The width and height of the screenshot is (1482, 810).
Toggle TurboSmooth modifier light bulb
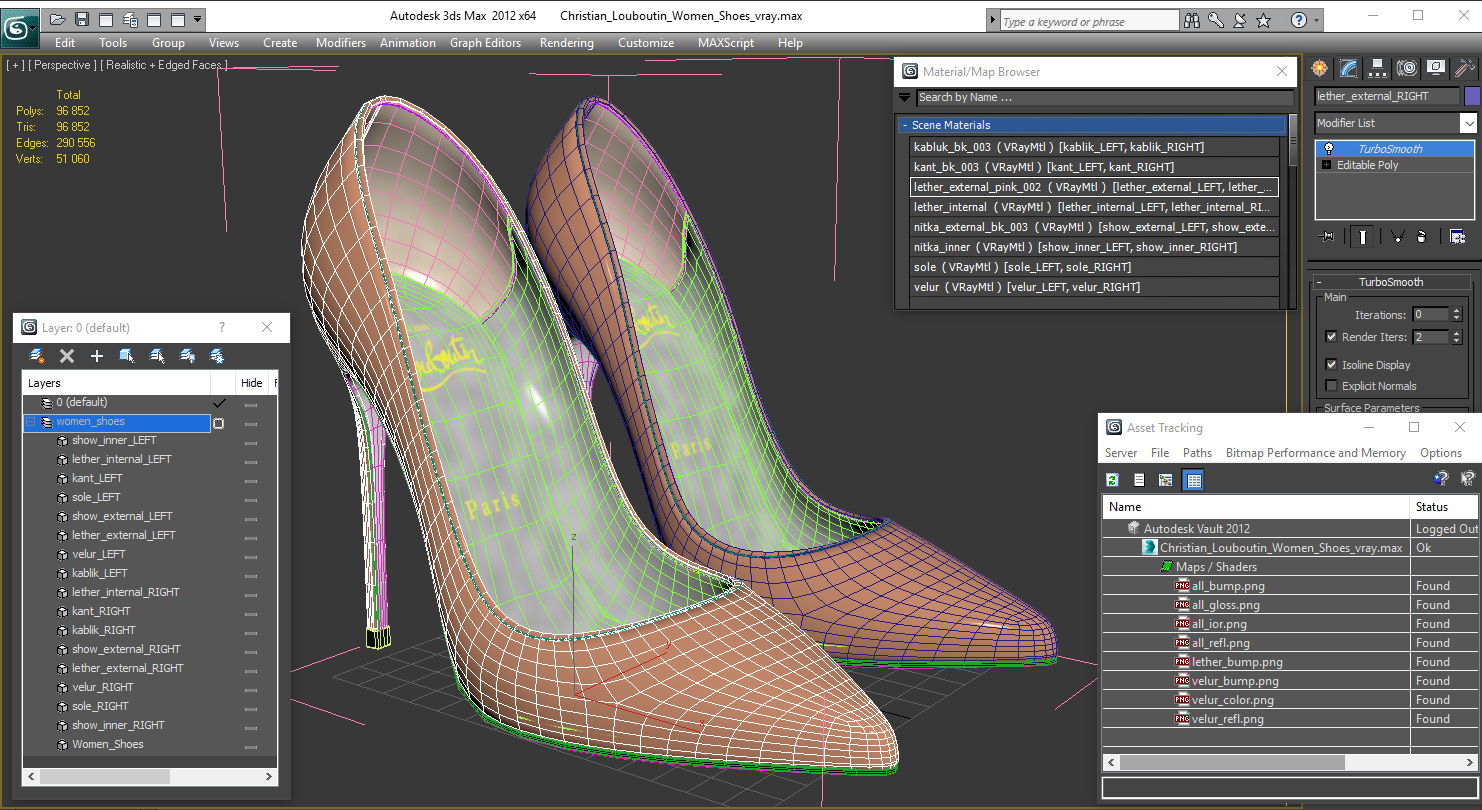[1328, 149]
